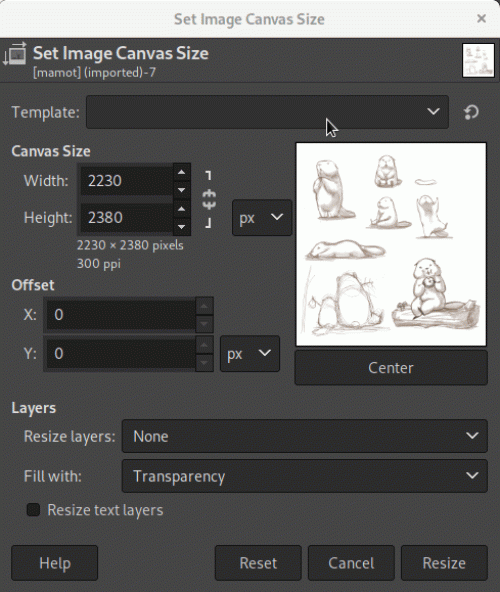
Task: Click the Cancel button
Action: point(351,563)
